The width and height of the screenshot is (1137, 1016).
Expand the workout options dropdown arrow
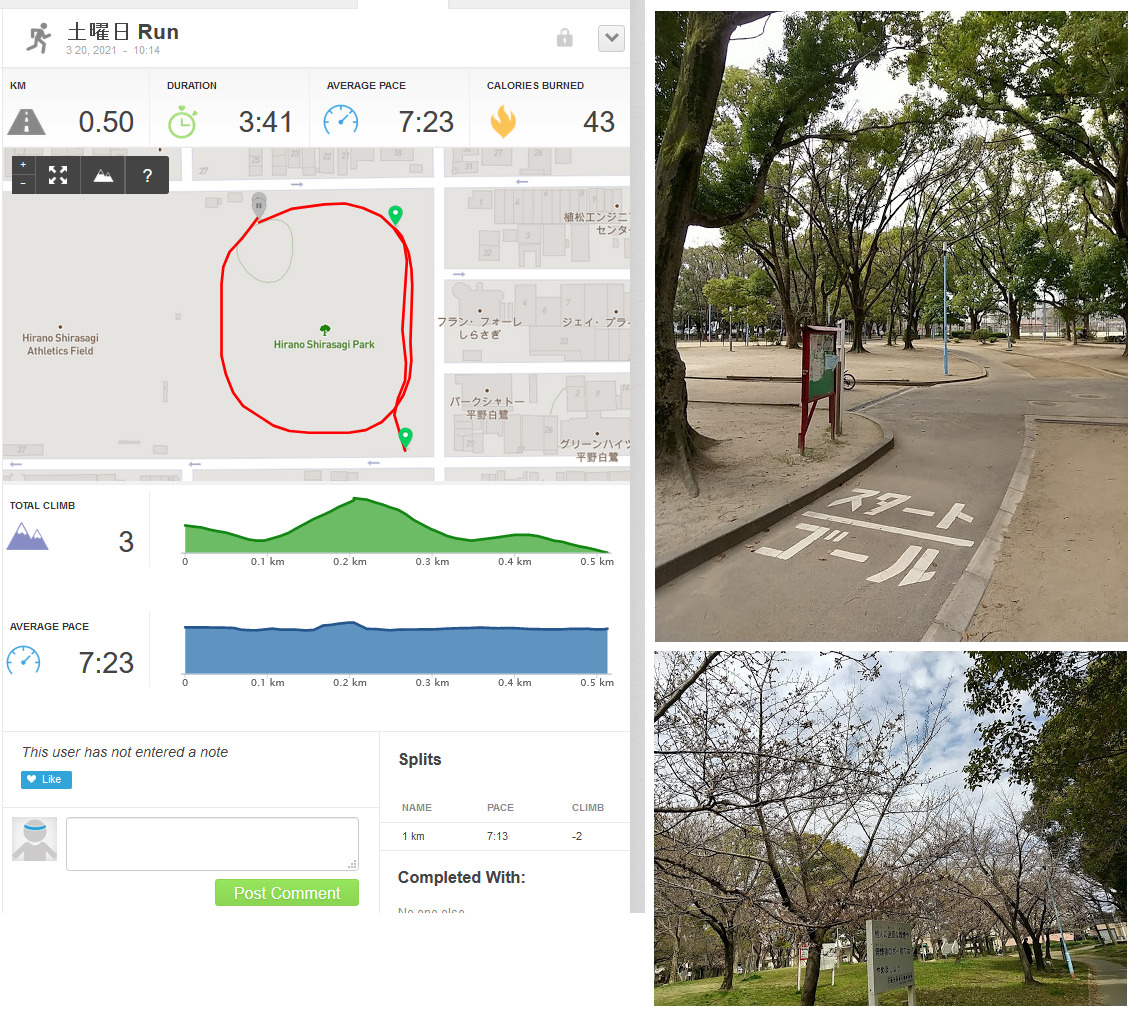click(611, 38)
